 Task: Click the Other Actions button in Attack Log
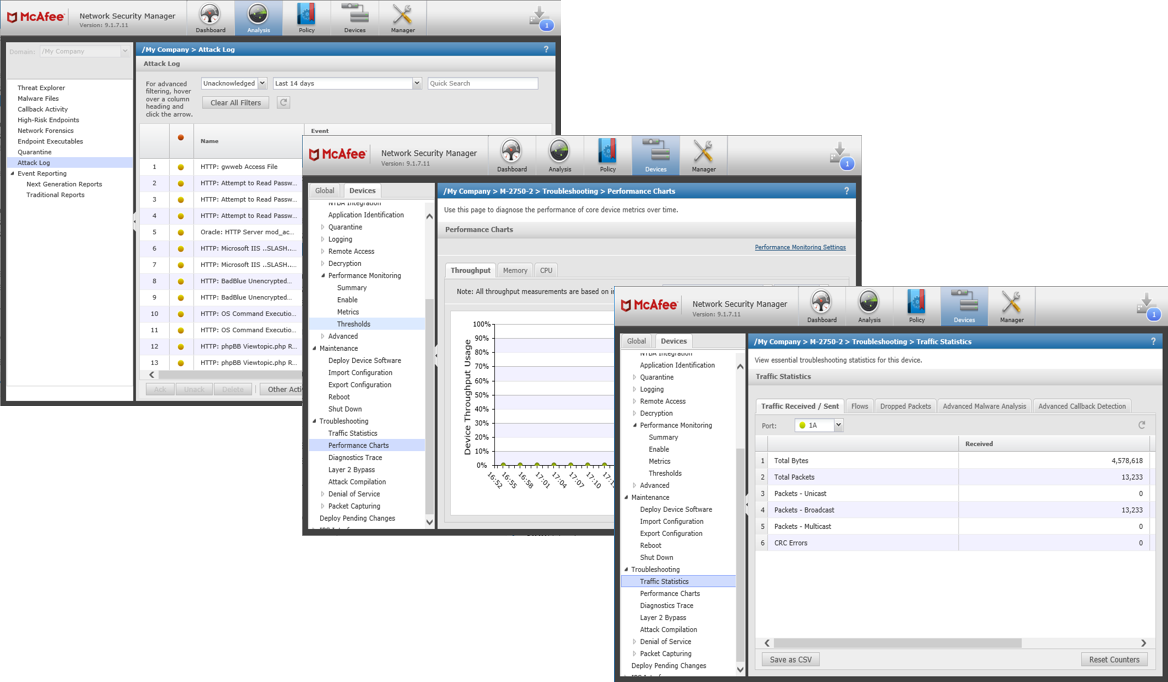[282, 389]
